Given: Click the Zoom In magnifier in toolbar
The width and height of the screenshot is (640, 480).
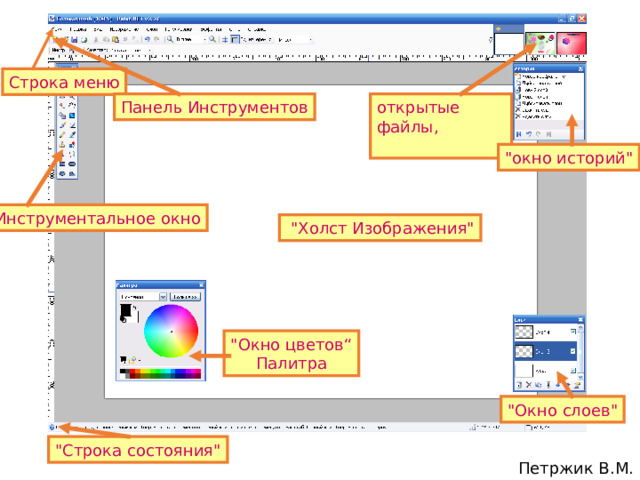Looking at the screenshot, I should (x=212, y=40).
